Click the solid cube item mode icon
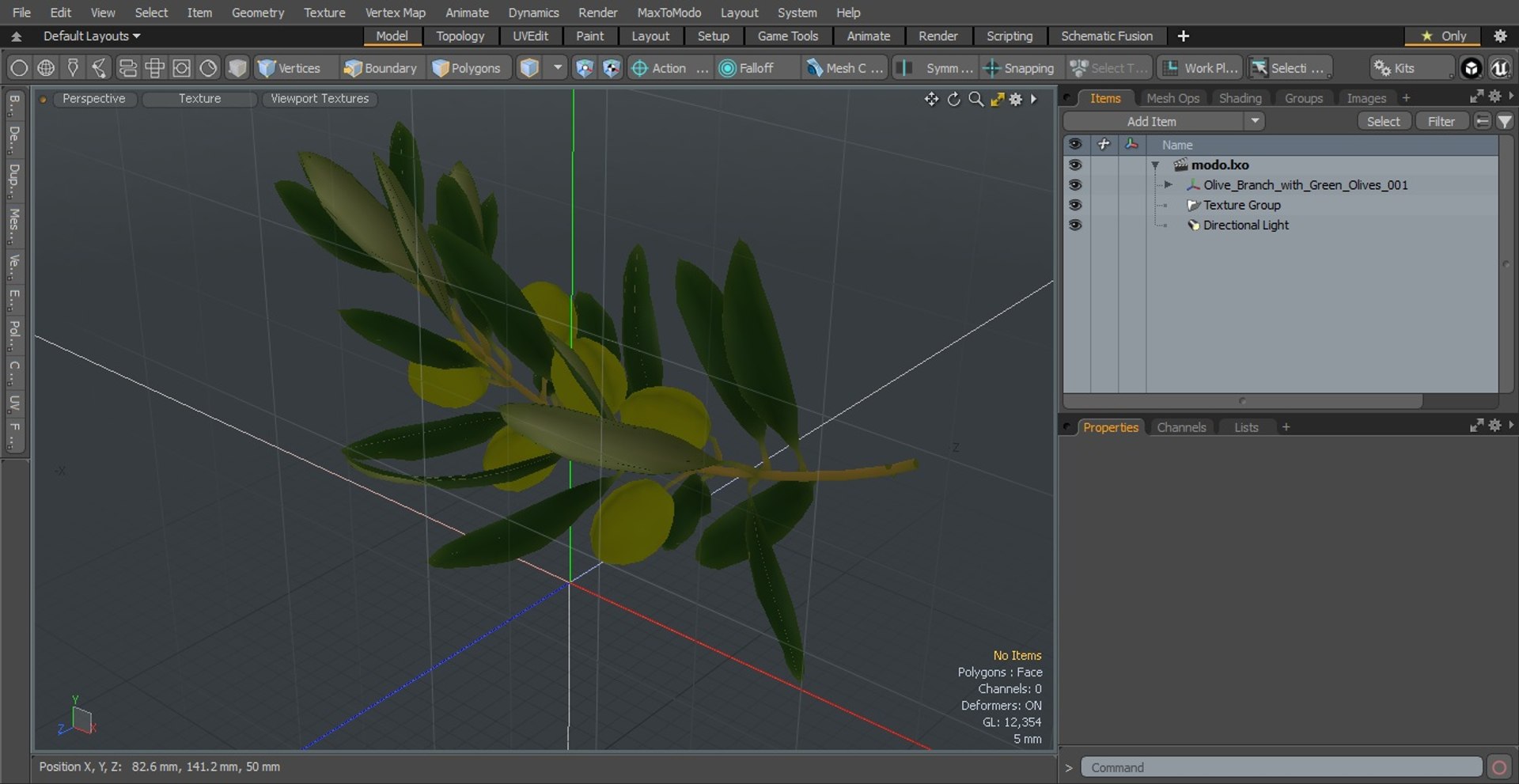The image size is (1519, 784). click(237, 68)
